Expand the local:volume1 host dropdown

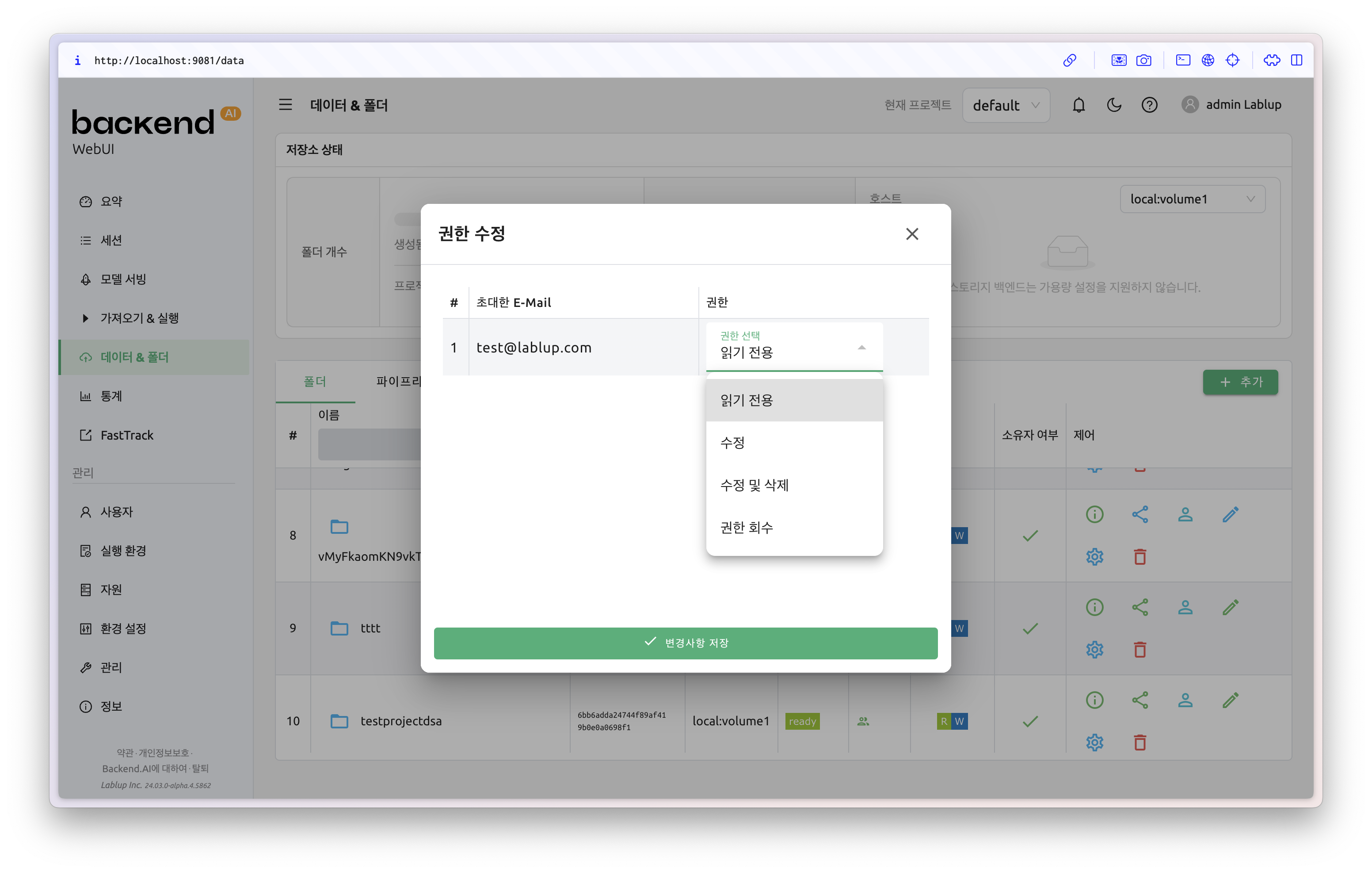1192,199
